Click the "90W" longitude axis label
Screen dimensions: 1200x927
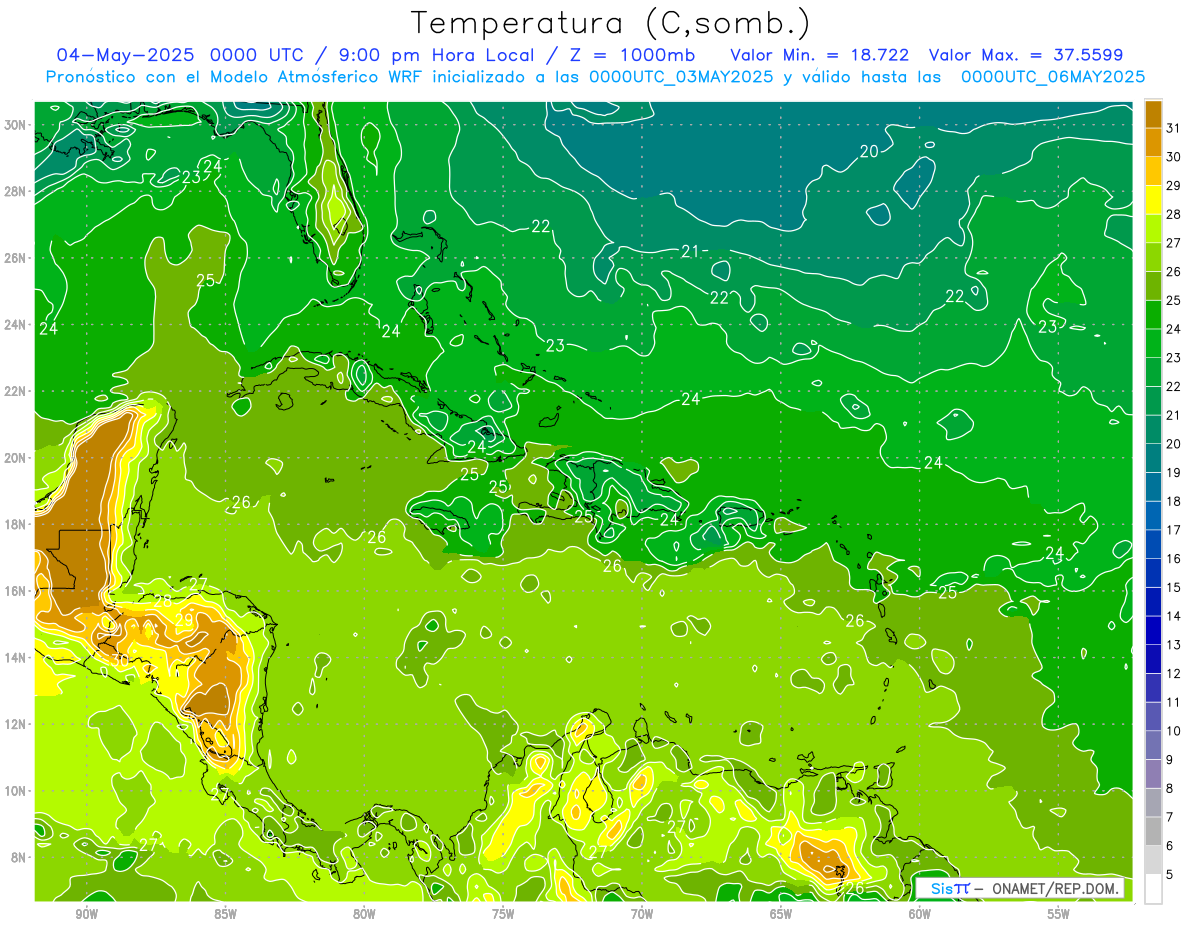[86, 913]
